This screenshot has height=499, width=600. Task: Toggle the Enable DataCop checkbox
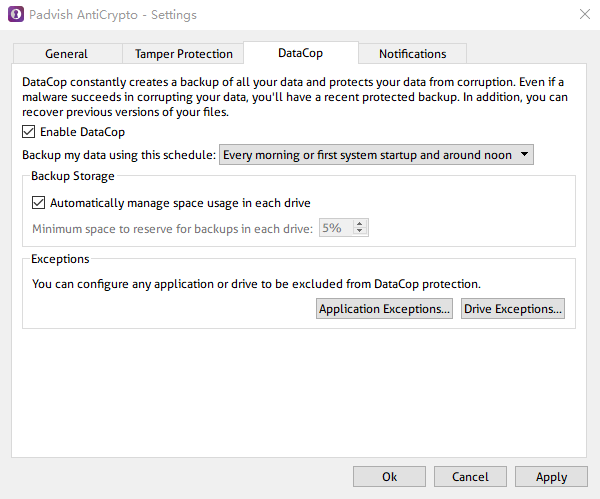[29, 132]
